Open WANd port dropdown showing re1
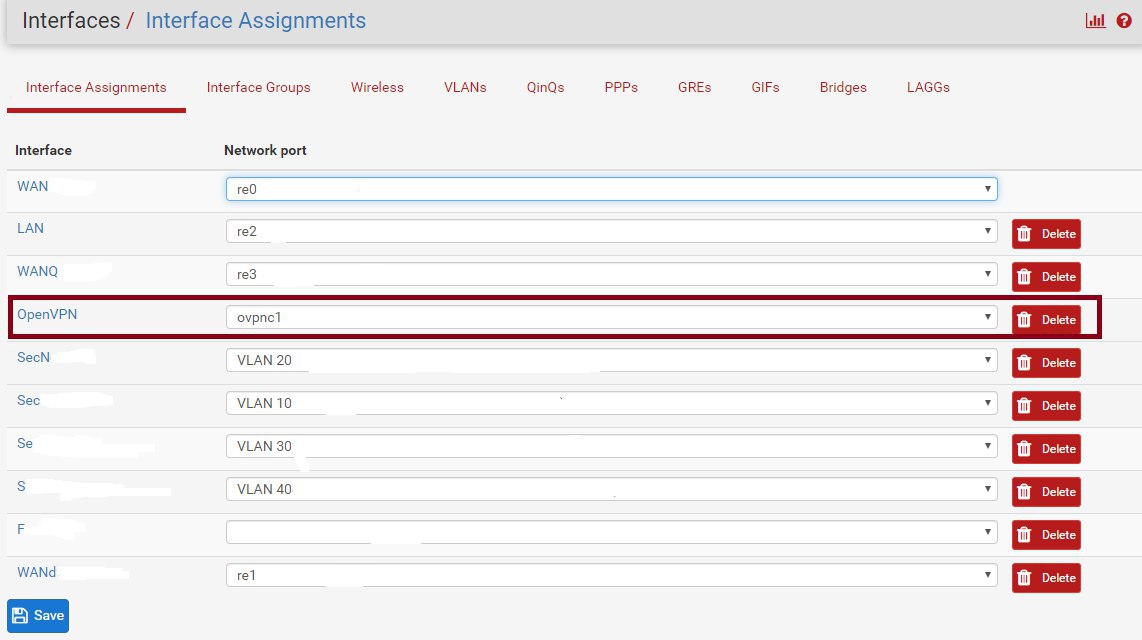The image size is (1142, 640). coord(612,575)
